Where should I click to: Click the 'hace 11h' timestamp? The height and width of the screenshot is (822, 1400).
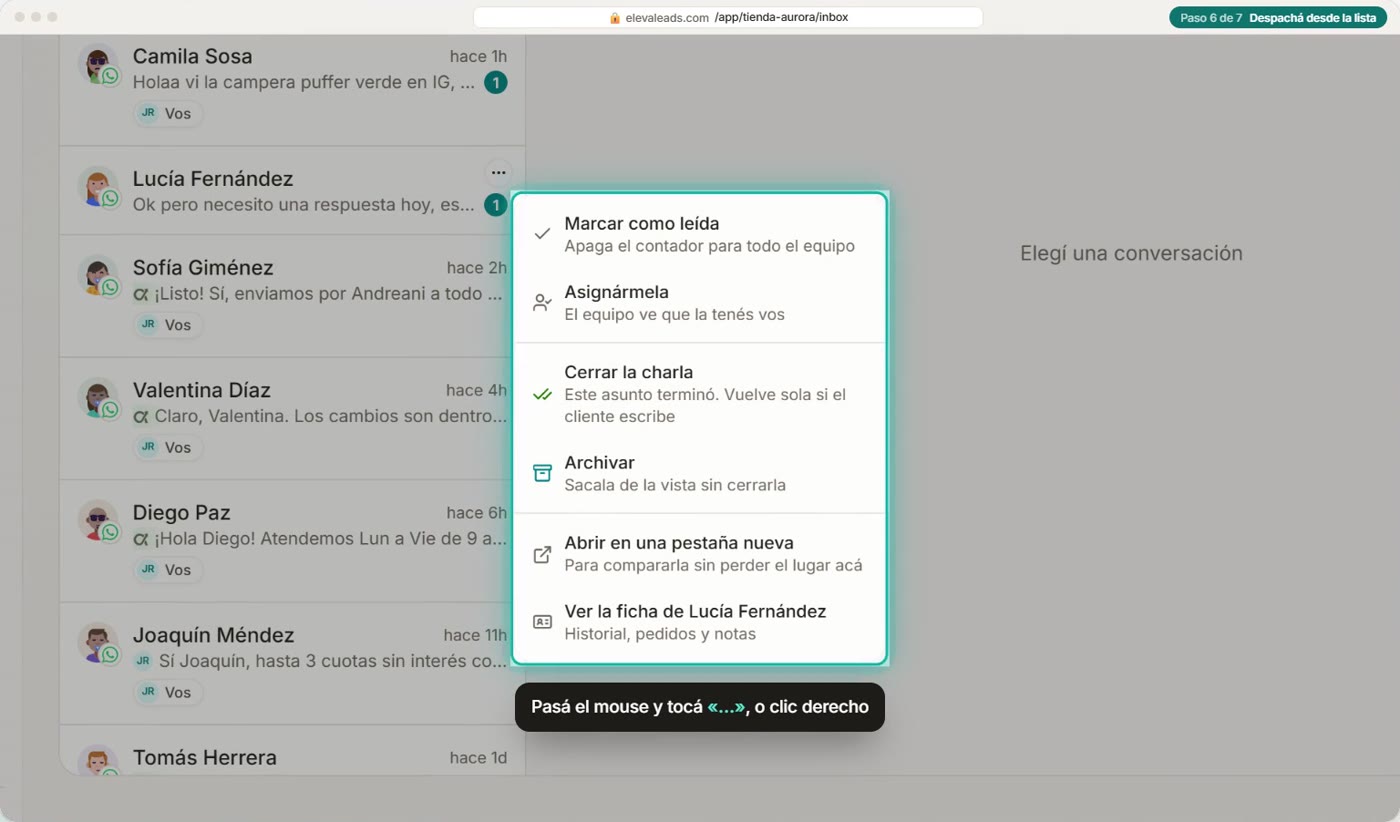click(x=475, y=635)
